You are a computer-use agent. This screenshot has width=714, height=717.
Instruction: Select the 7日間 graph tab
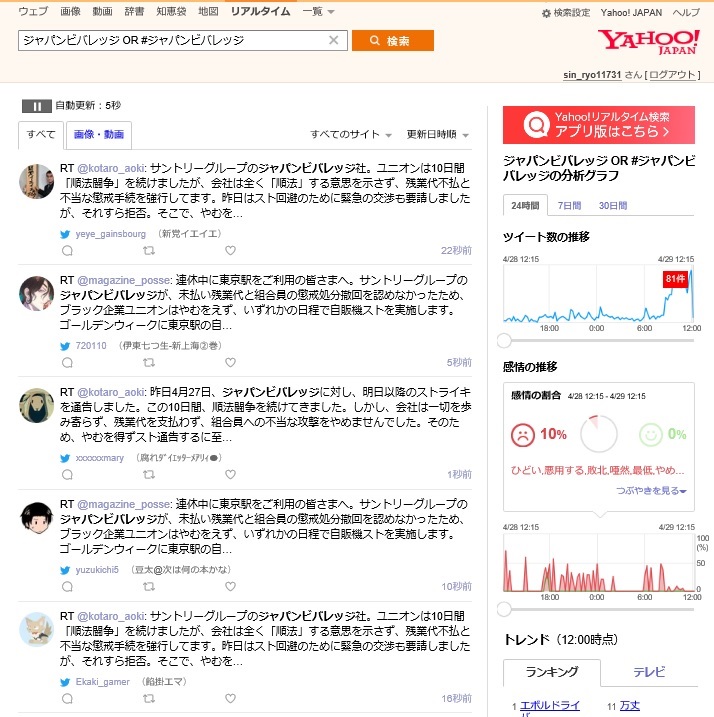click(569, 206)
